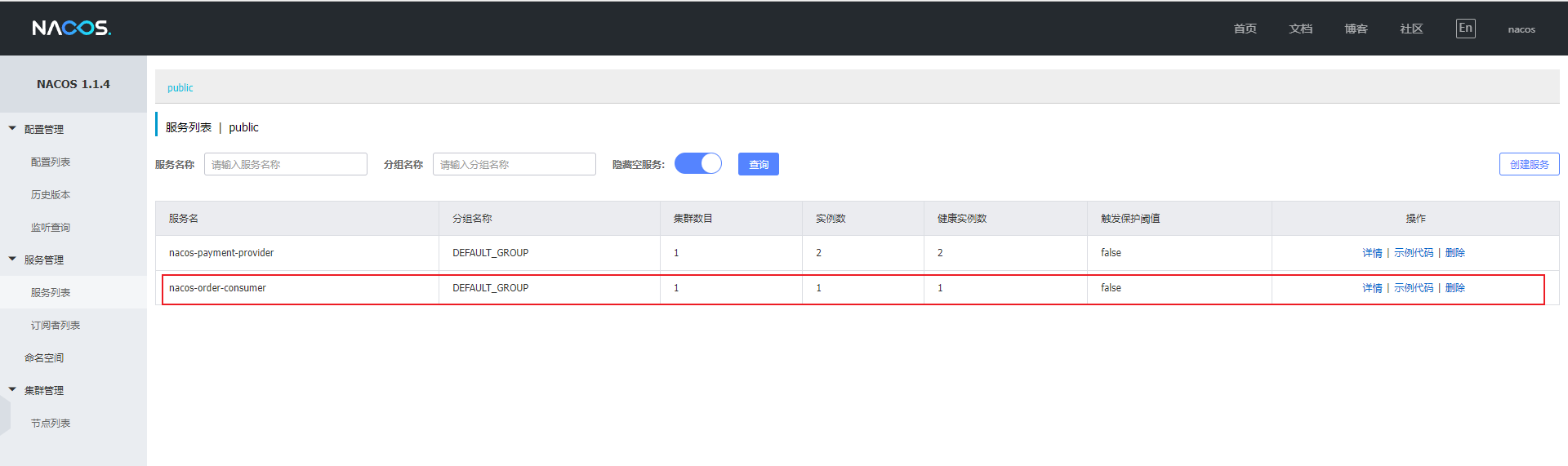Open 社区 in the top navigation

[x=1412, y=29]
